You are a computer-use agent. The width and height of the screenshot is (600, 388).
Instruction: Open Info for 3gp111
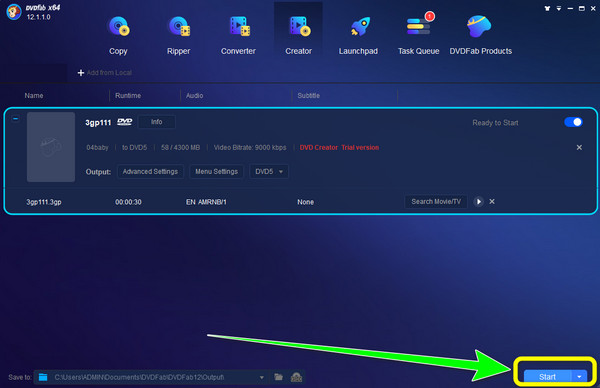tap(157, 122)
